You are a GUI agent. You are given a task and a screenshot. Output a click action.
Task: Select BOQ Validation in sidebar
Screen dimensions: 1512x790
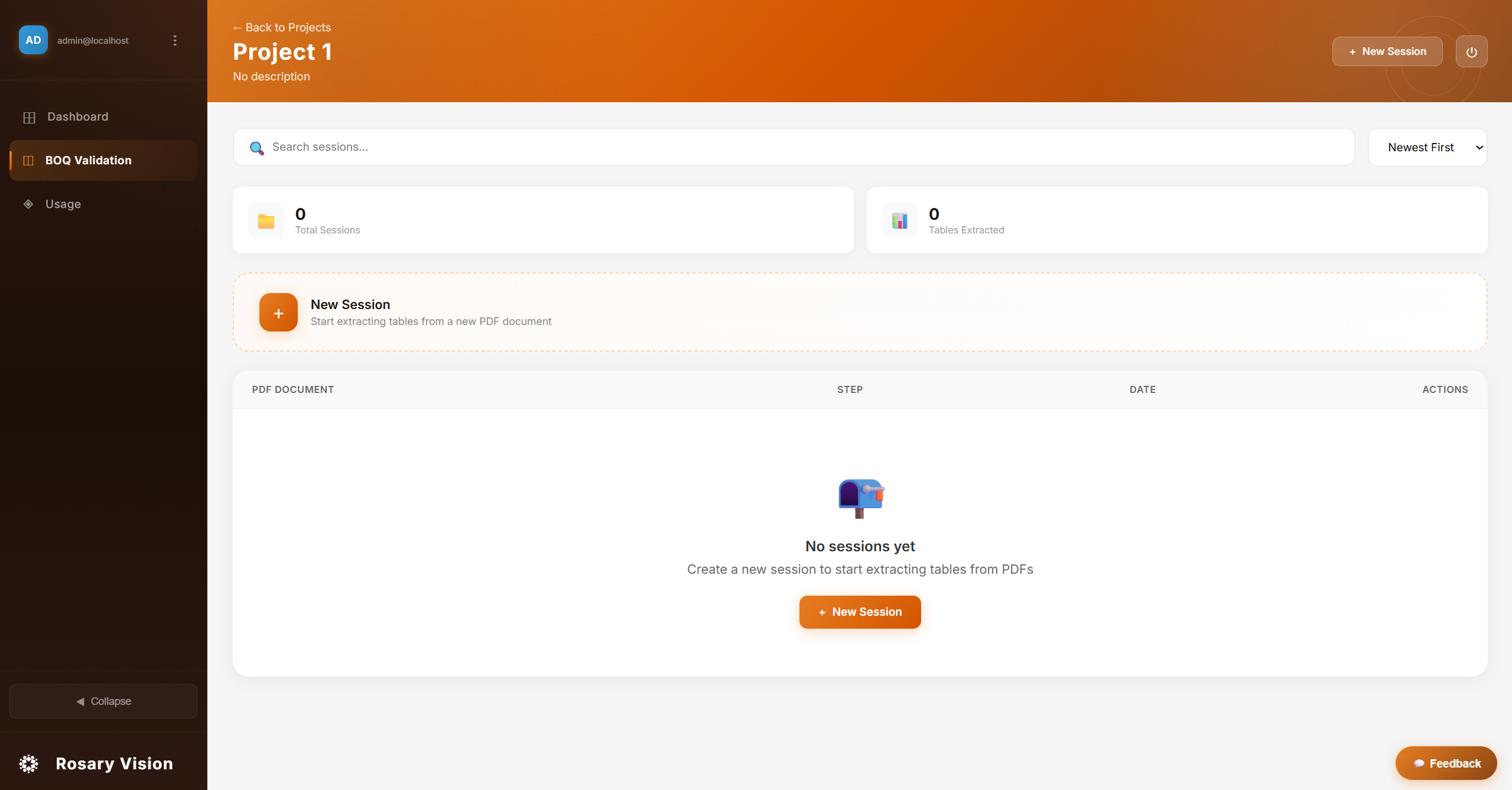[89, 161]
